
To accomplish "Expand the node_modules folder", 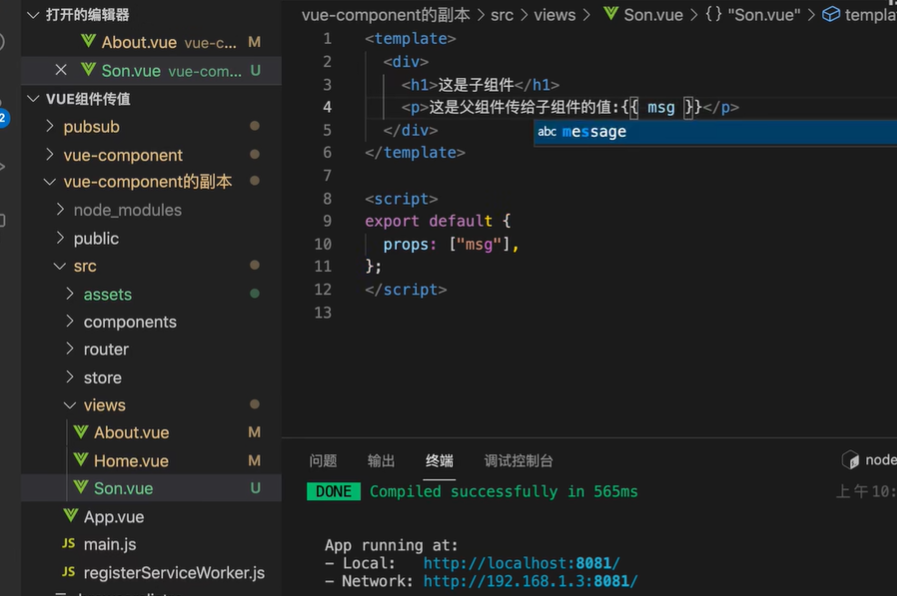I will pos(60,209).
